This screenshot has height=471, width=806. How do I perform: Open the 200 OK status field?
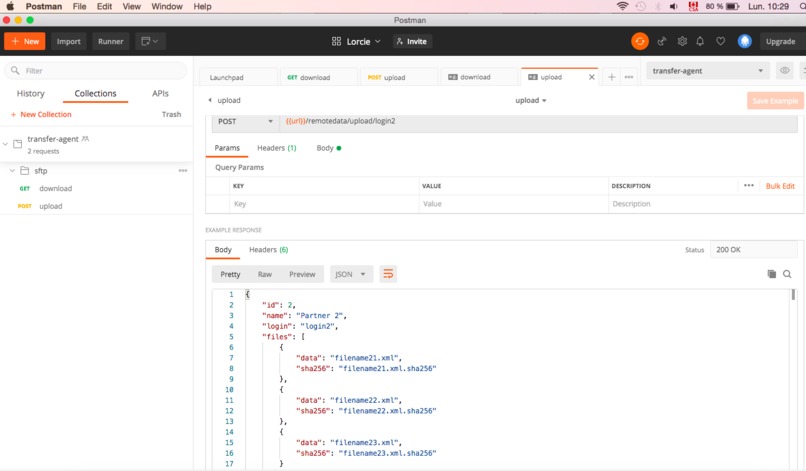pyautogui.click(x=753, y=249)
